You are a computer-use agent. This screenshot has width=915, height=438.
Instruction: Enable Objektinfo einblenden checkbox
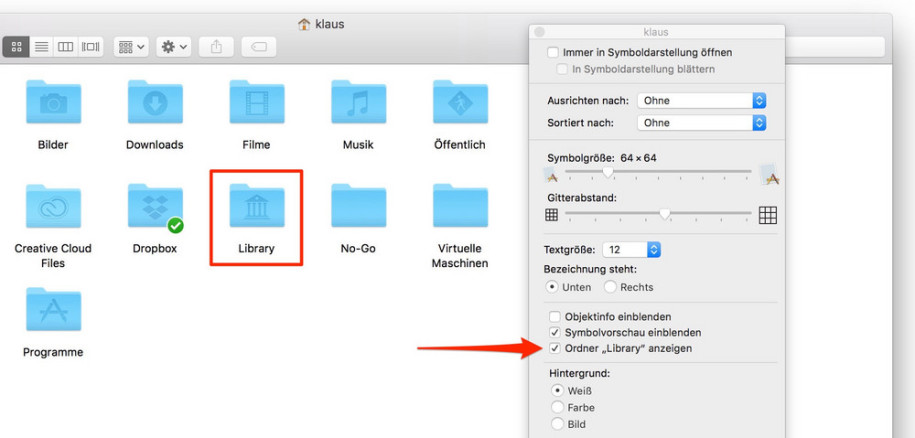[x=554, y=317]
